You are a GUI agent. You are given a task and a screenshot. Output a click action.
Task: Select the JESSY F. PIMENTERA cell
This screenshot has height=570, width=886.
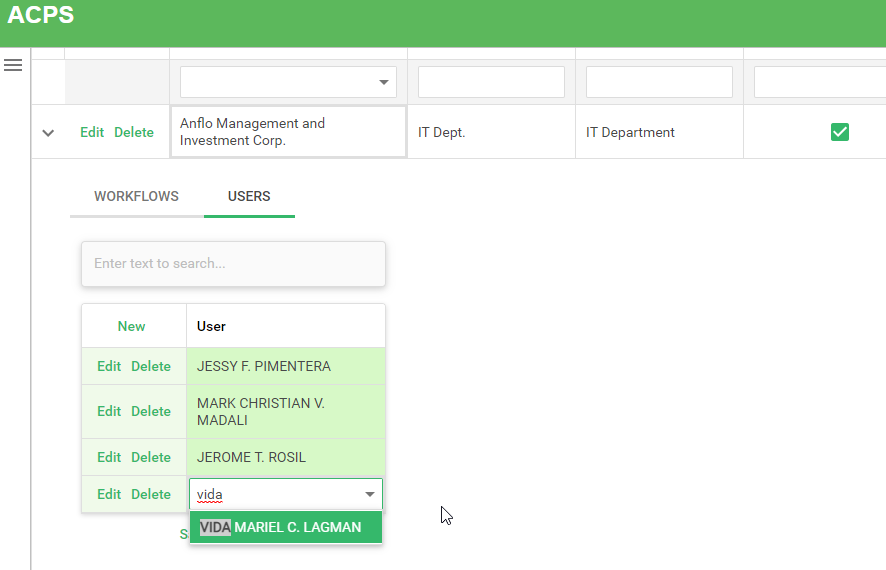pyautogui.click(x=286, y=366)
